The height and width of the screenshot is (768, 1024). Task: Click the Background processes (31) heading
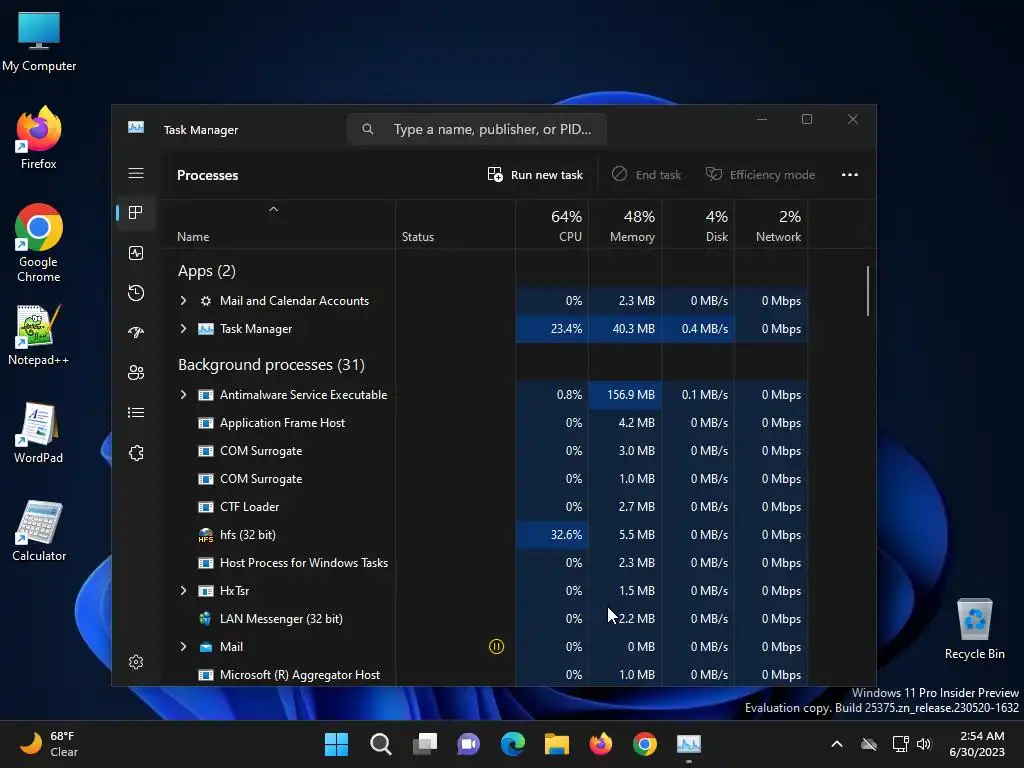(x=271, y=364)
